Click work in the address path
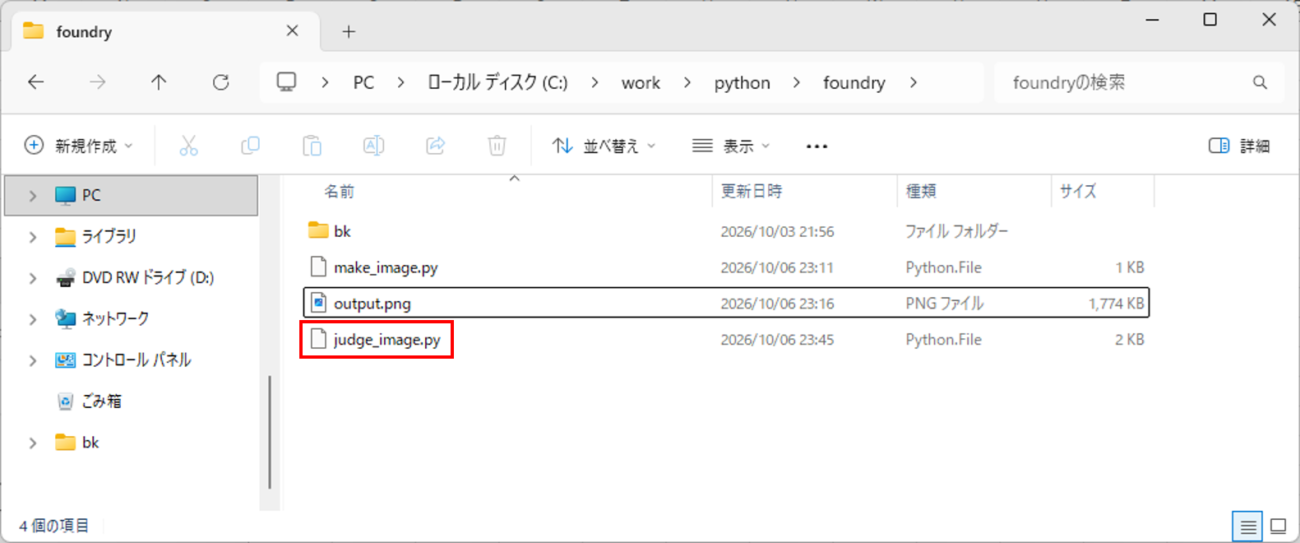This screenshot has height=543, width=1300. [641, 83]
